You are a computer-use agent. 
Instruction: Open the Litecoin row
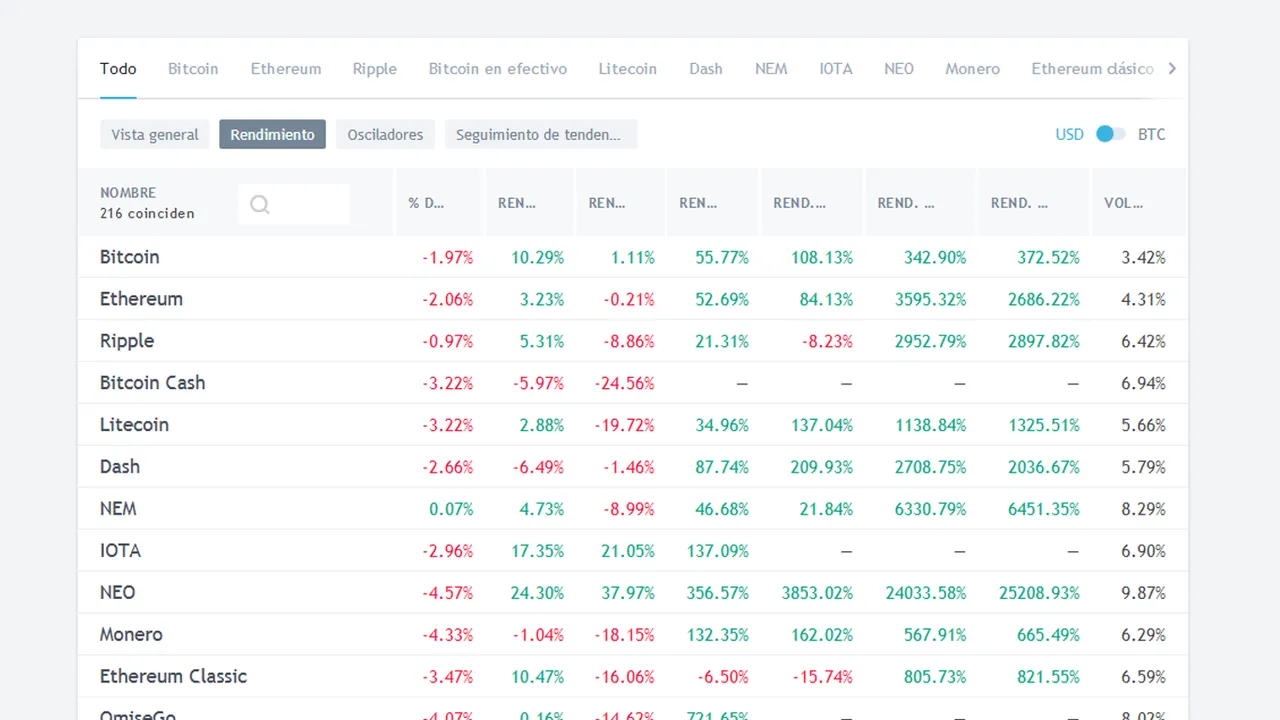click(633, 425)
